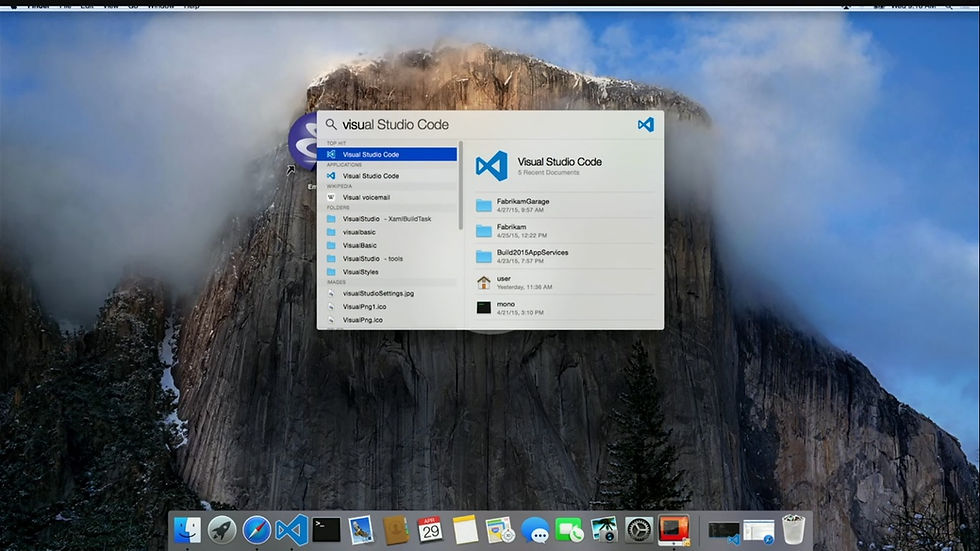
Task: Open the mono recent item
Action: coord(566,308)
